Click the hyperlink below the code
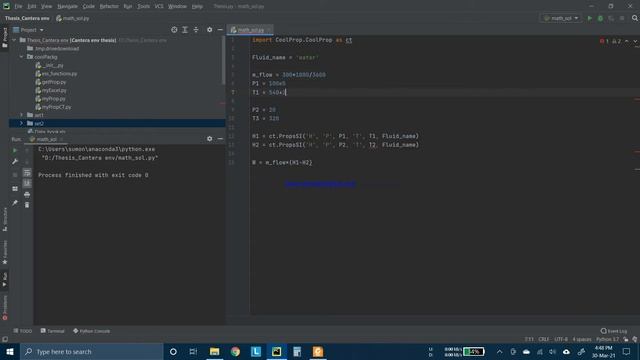 [x=320, y=184]
